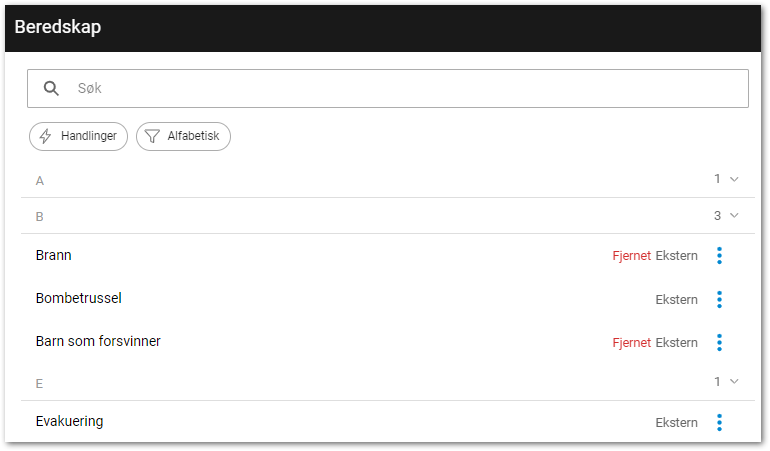
Task: Open the Barn som forsvinner entry
Action: tap(98, 341)
